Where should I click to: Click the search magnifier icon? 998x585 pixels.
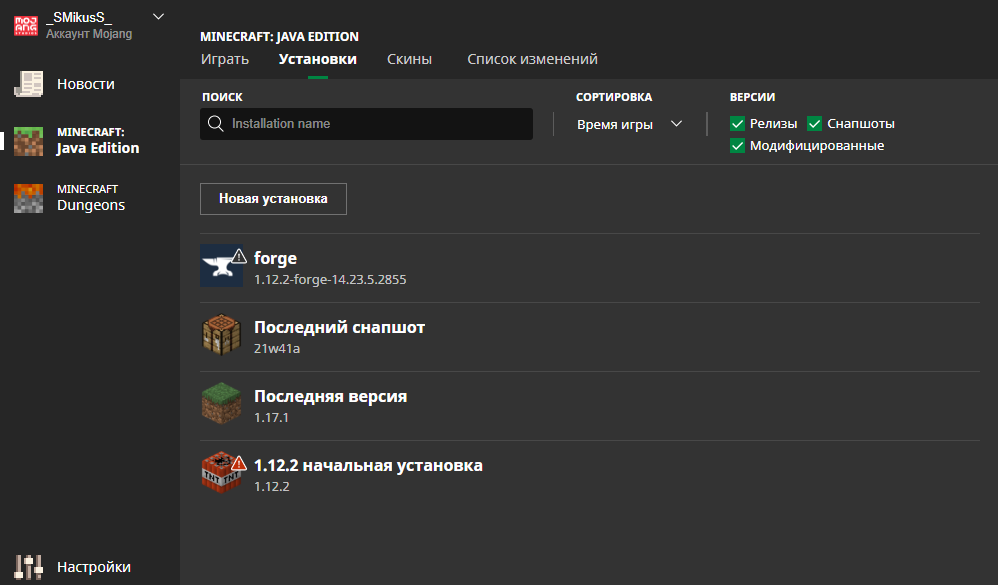pos(216,123)
